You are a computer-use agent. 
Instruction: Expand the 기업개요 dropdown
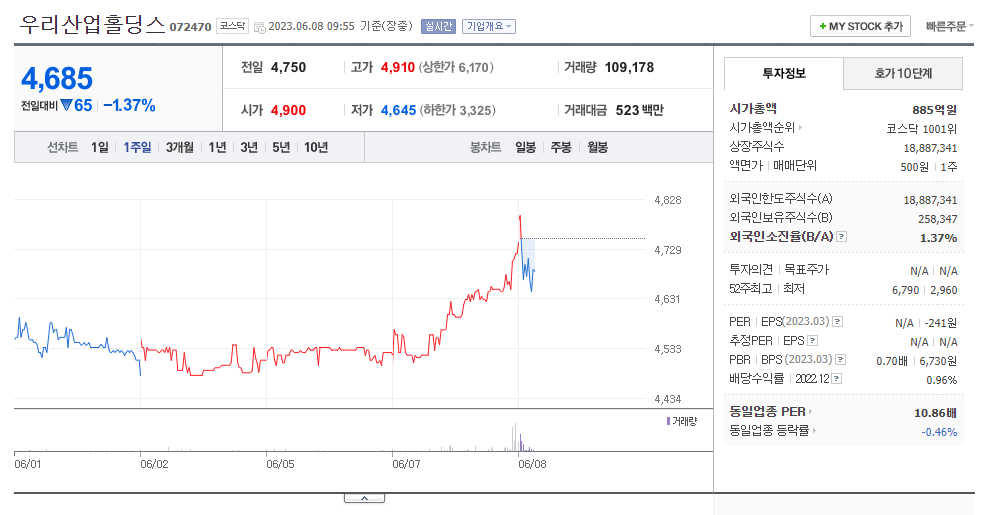489,26
